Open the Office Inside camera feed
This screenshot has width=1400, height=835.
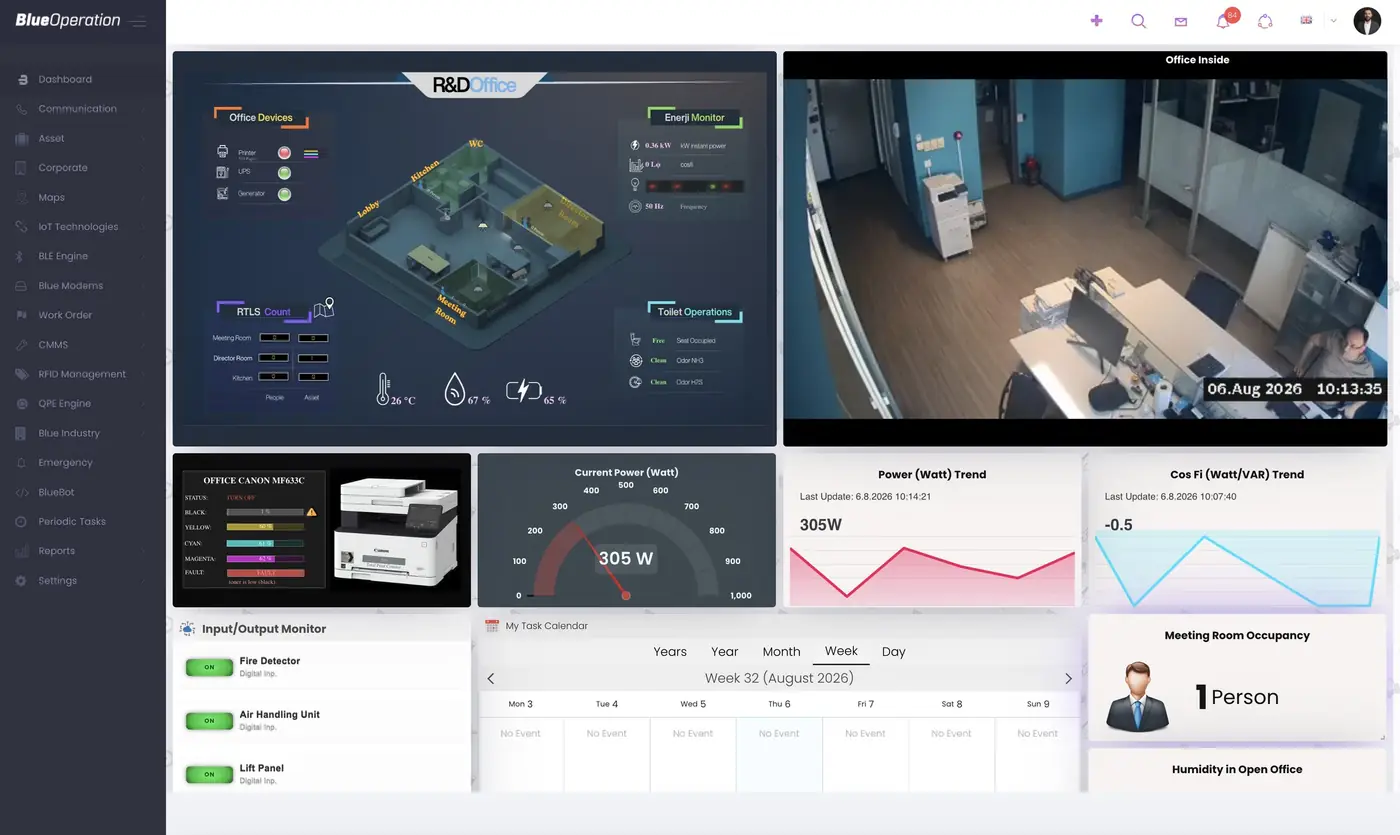pyautogui.click(x=1085, y=249)
